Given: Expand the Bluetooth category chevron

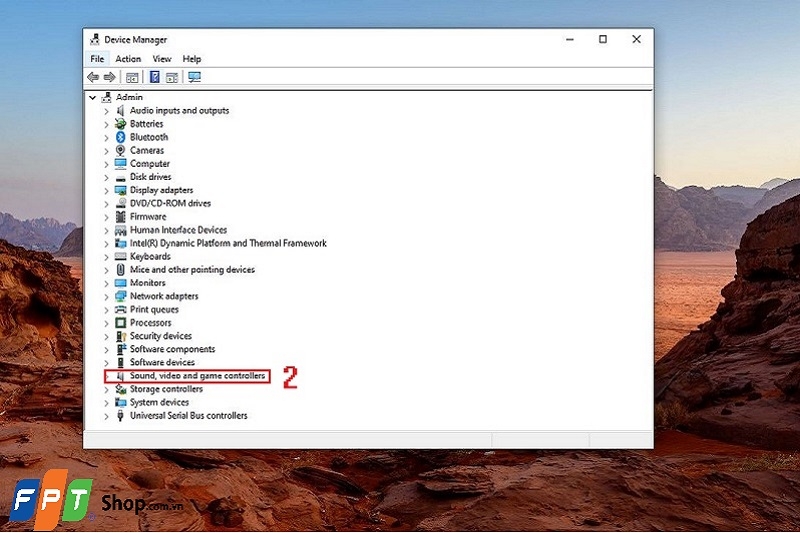Looking at the screenshot, I should (106, 137).
